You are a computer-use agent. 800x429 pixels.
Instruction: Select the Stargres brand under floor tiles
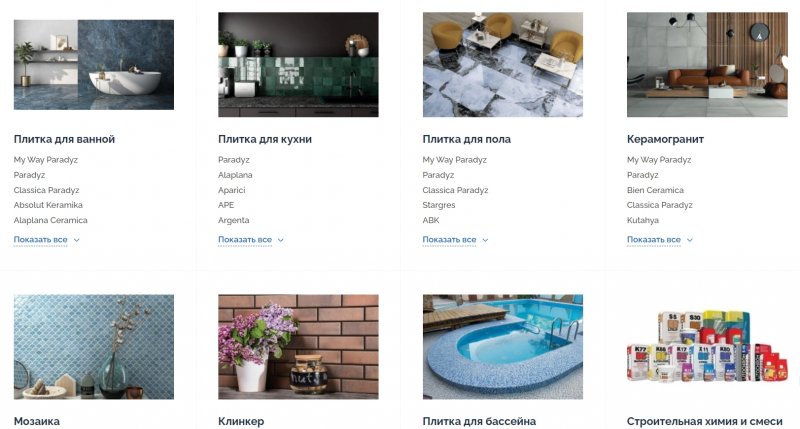click(439, 205)
